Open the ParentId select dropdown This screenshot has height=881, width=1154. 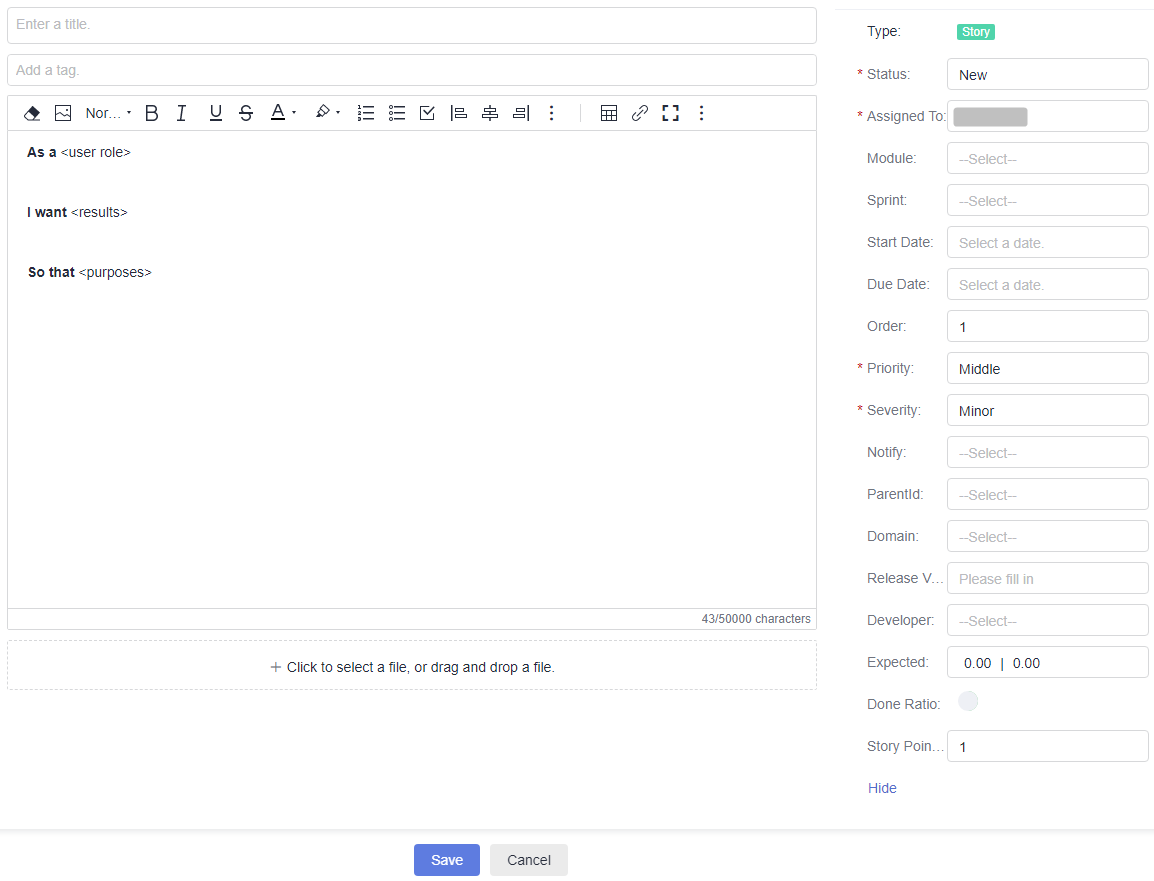pos(1047,494)
